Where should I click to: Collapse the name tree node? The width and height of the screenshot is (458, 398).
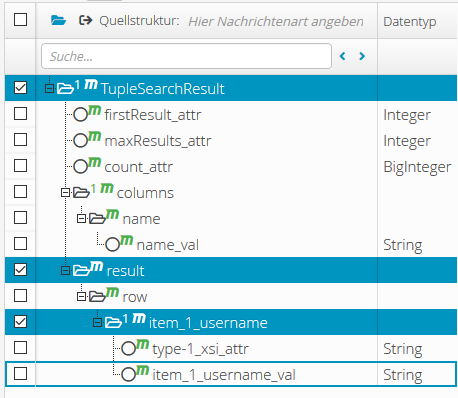81,219
